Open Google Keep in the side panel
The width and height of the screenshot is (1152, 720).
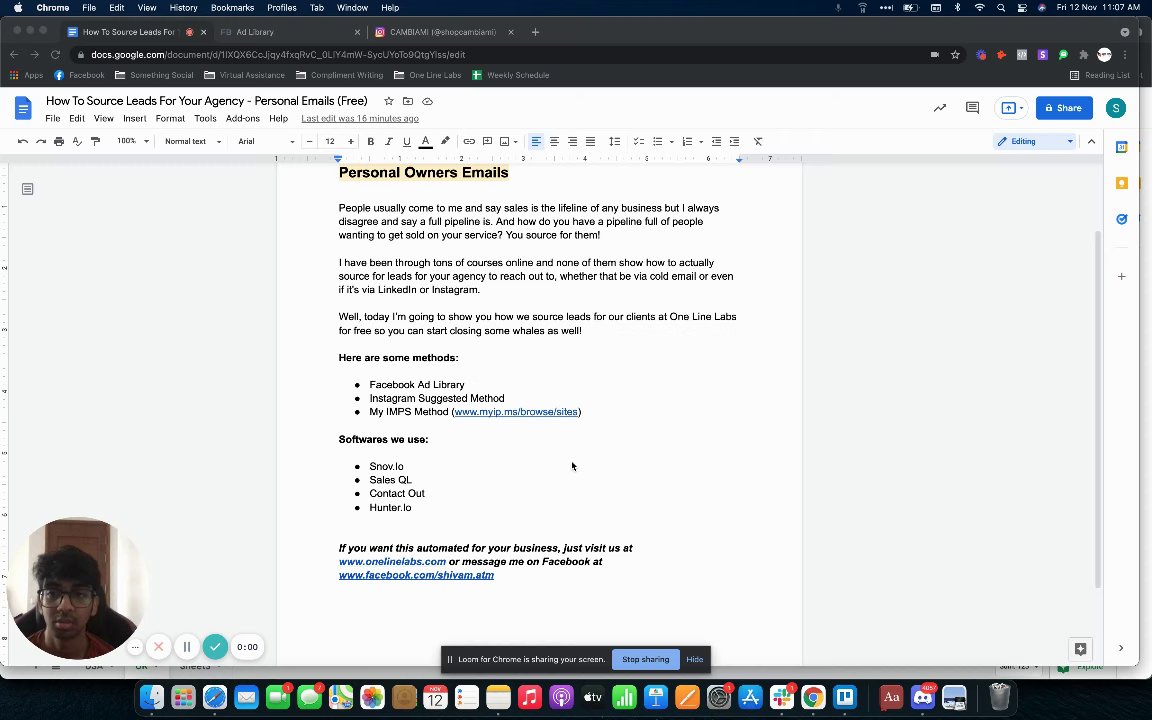coord(1121,183)
